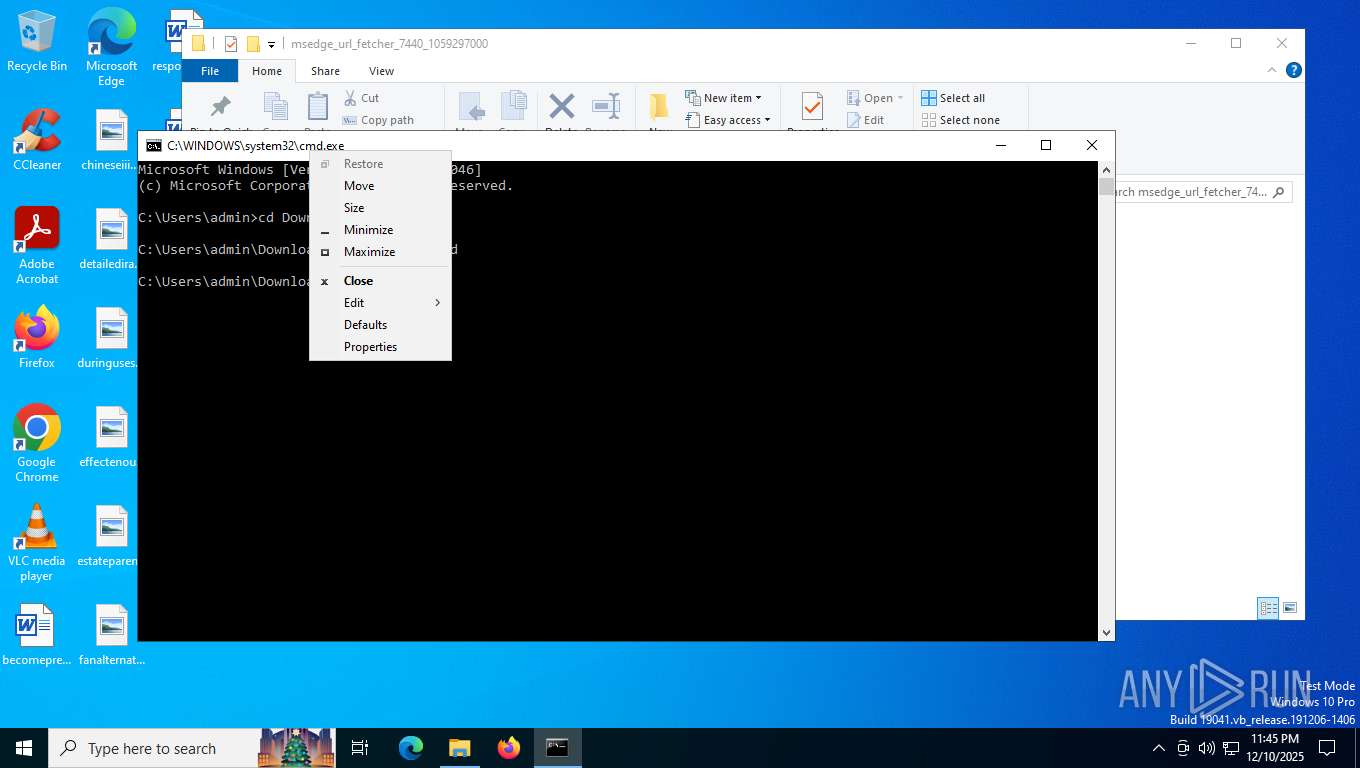Screen dimensions: 1360x768
Task: Open Edge from the taskbar
Action: 411,748
